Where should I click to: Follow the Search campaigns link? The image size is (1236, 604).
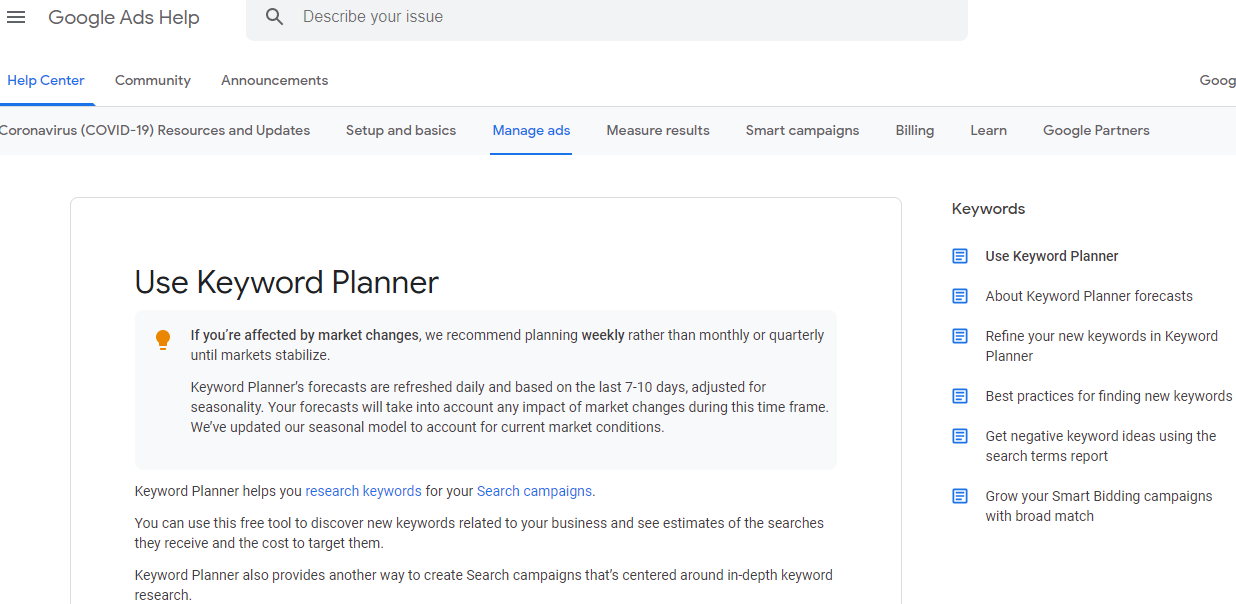(534, 491)
